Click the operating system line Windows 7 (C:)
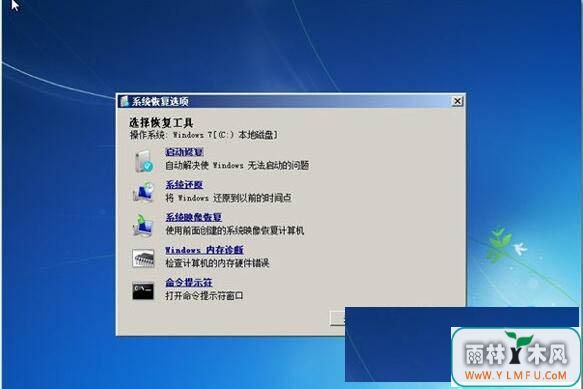Viewport: 583px width, 389px height. [203, 135]
